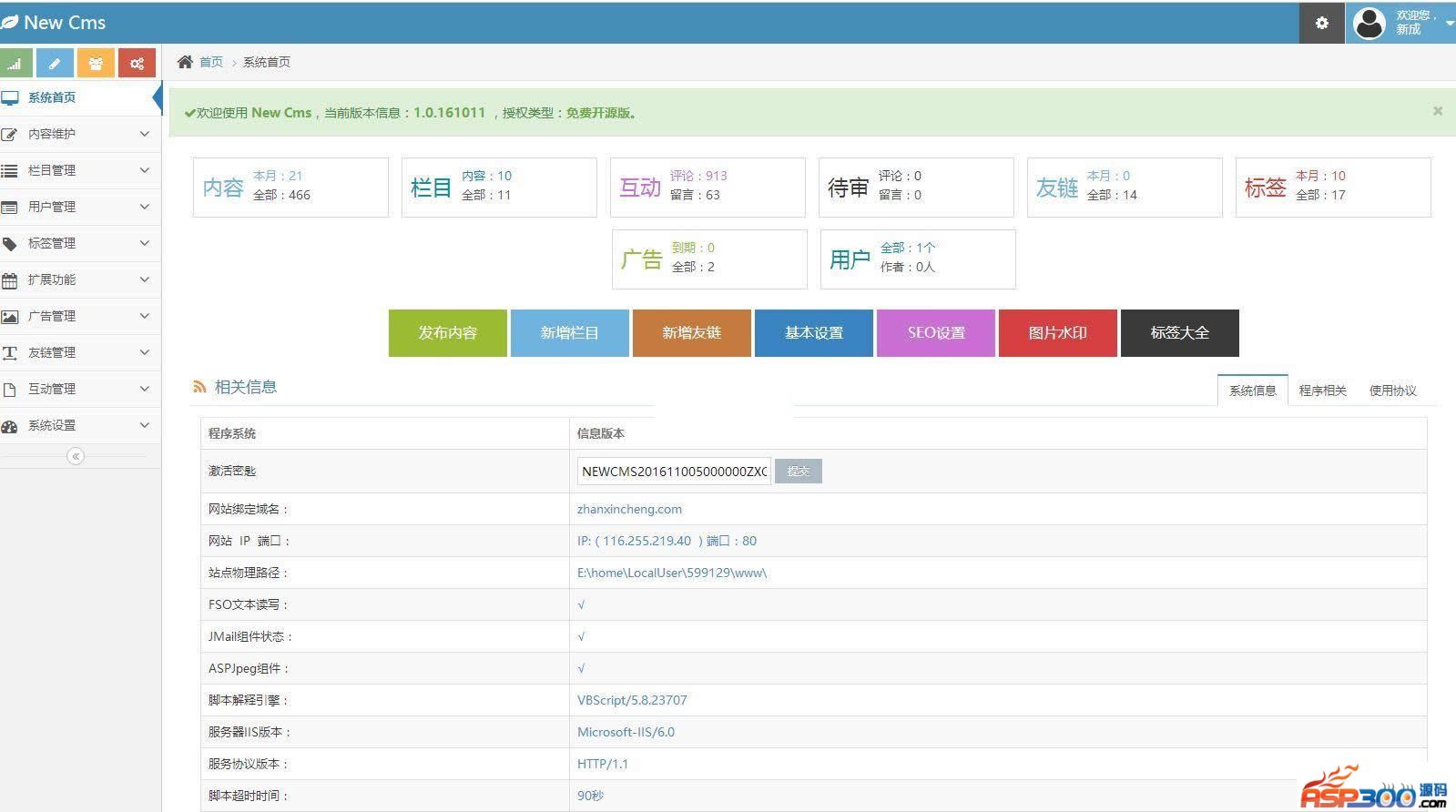
Task: Open the 广告 statistics card
Action: (x=709, y=259)
